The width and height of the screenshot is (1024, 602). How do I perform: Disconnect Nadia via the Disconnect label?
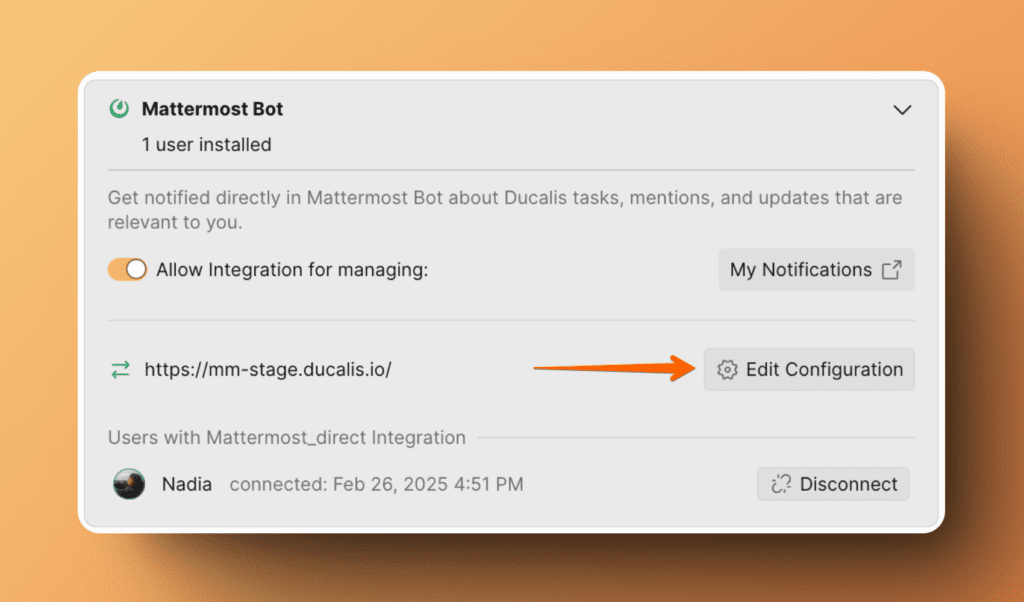848,485
